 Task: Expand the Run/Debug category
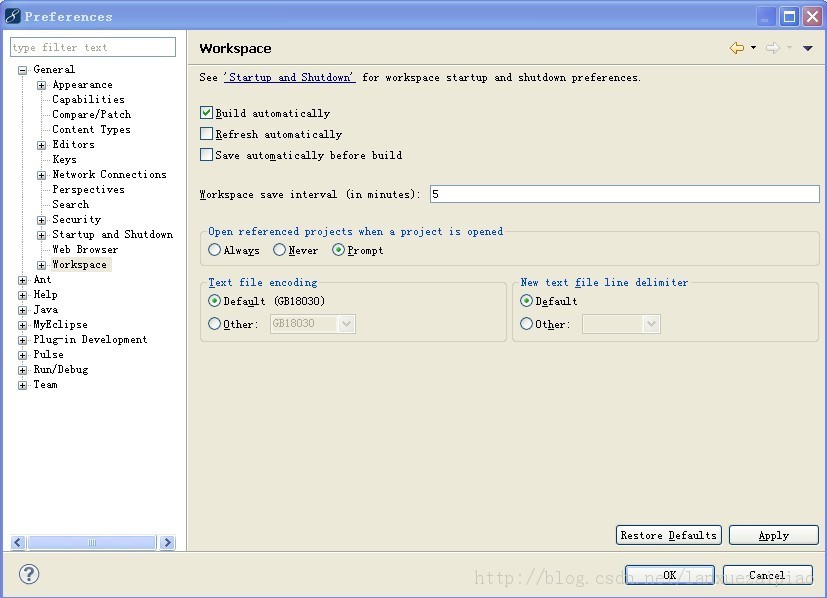click(22, 370)
